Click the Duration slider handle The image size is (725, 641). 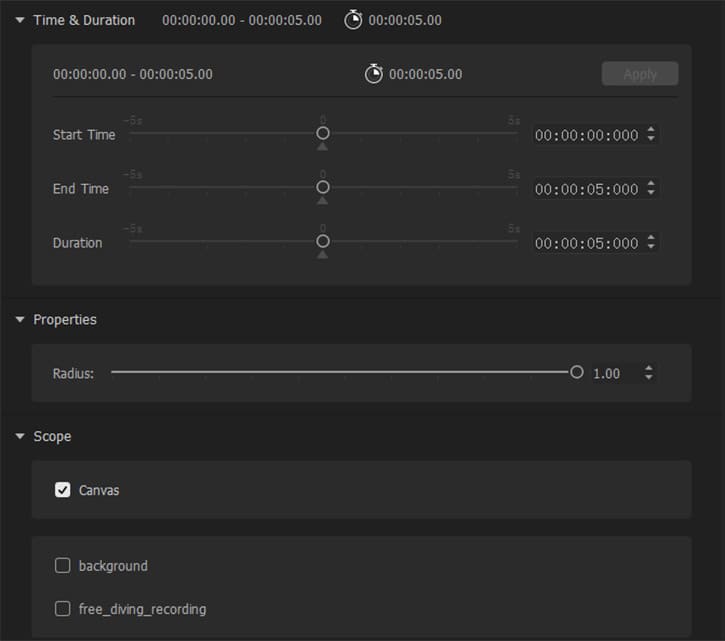tap(323, 241)
